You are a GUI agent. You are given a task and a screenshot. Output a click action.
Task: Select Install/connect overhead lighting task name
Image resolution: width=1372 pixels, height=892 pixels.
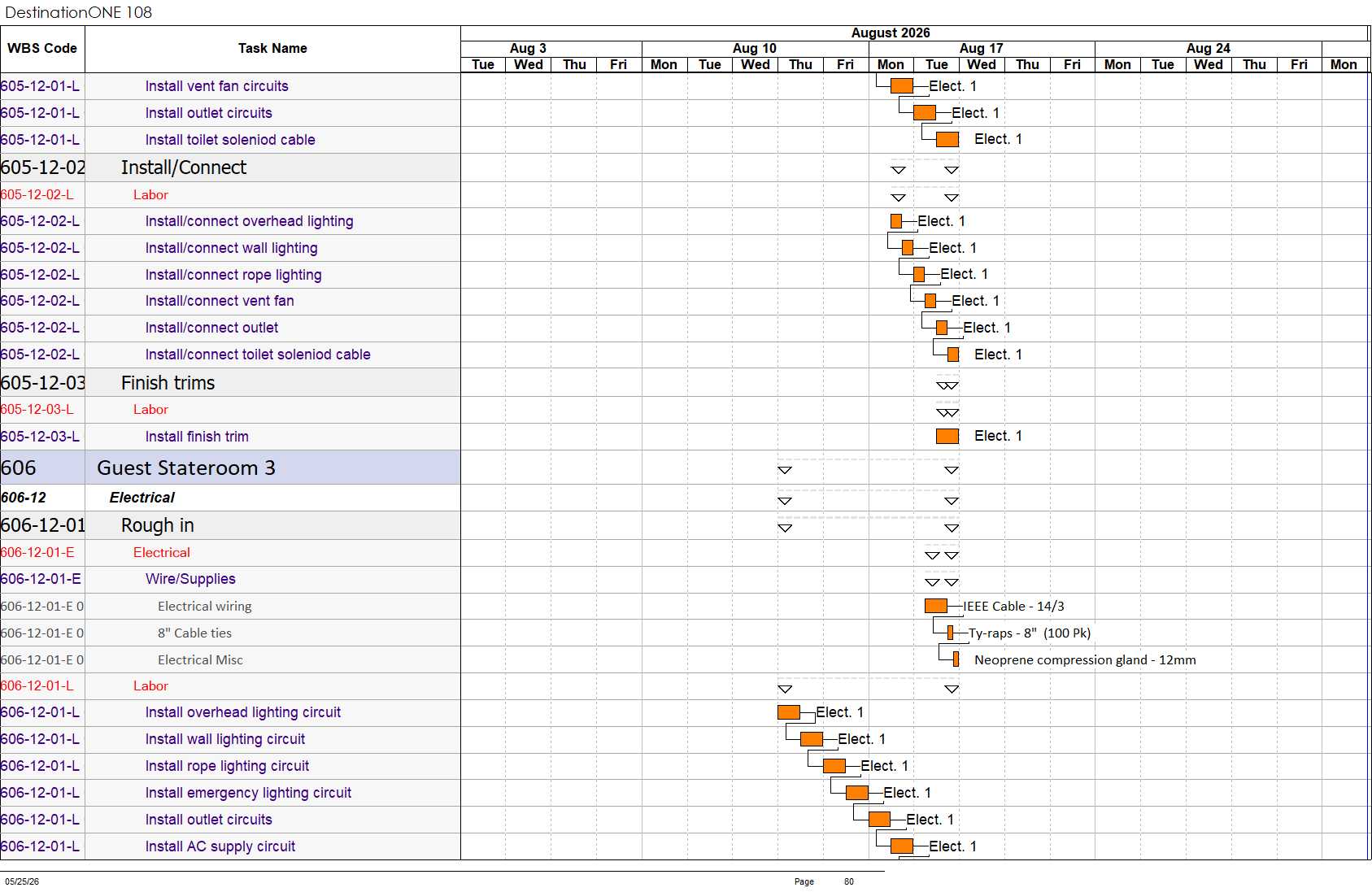coord(249,221)
